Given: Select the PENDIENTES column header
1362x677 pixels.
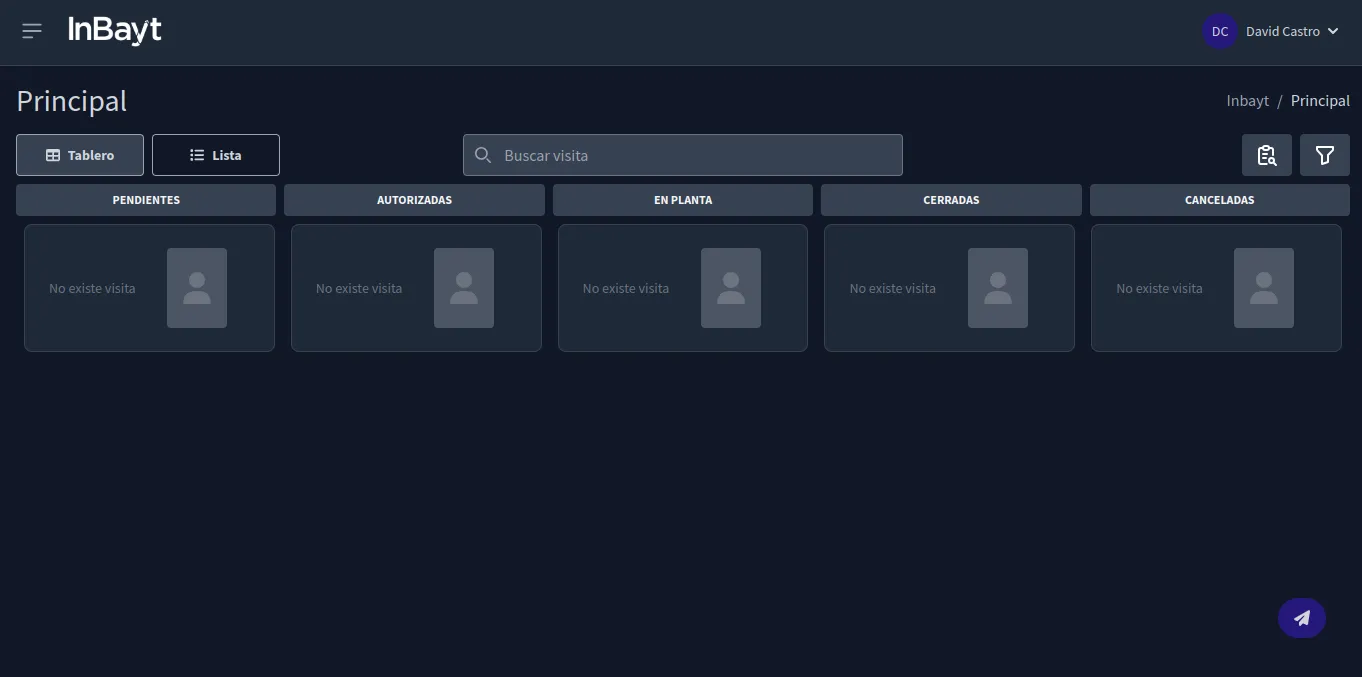Looking at the screenshot, I should pyautogui.click(x=146, y=199).
